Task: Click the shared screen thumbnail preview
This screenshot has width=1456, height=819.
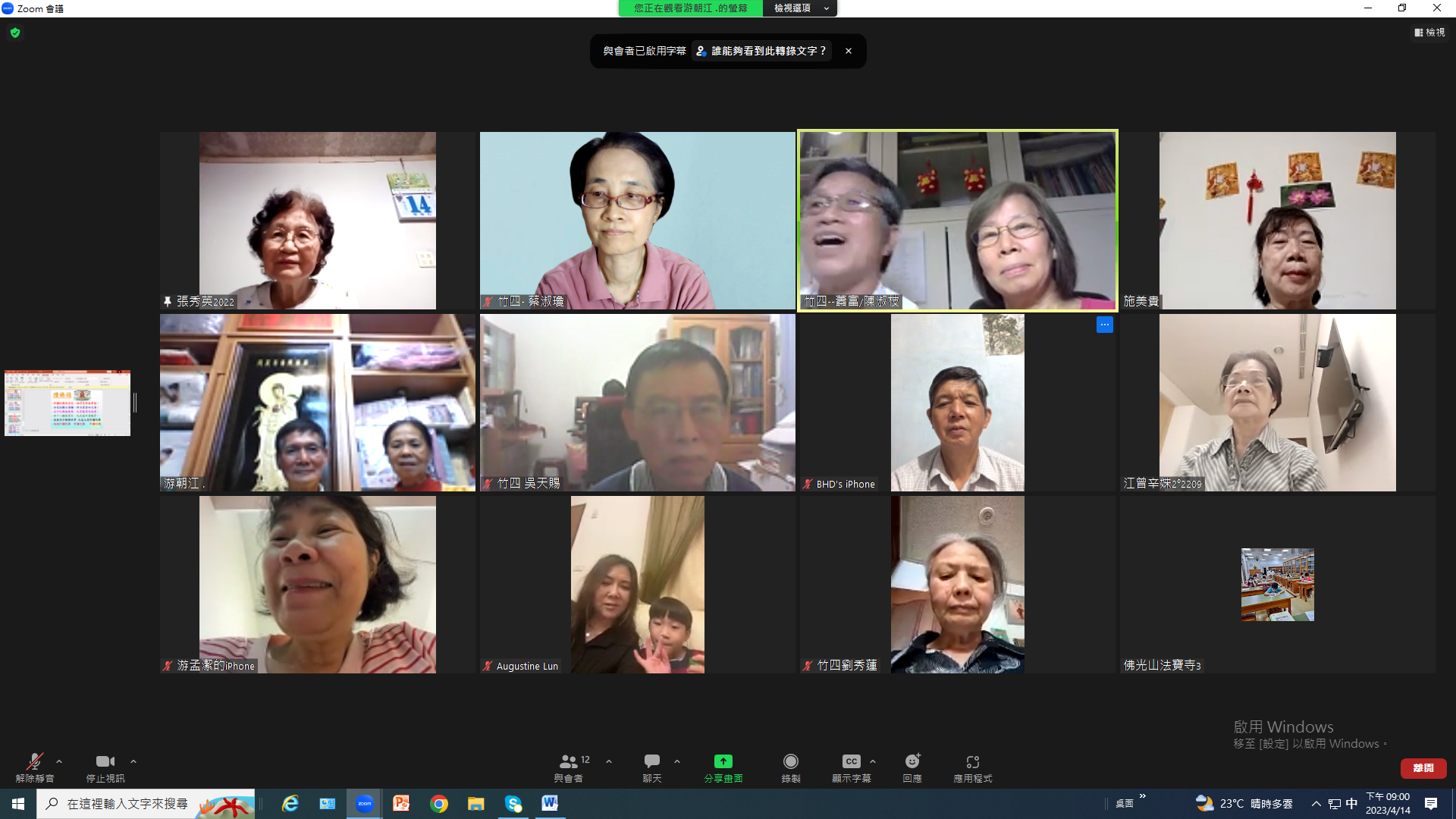Action: tap(67, 403)
